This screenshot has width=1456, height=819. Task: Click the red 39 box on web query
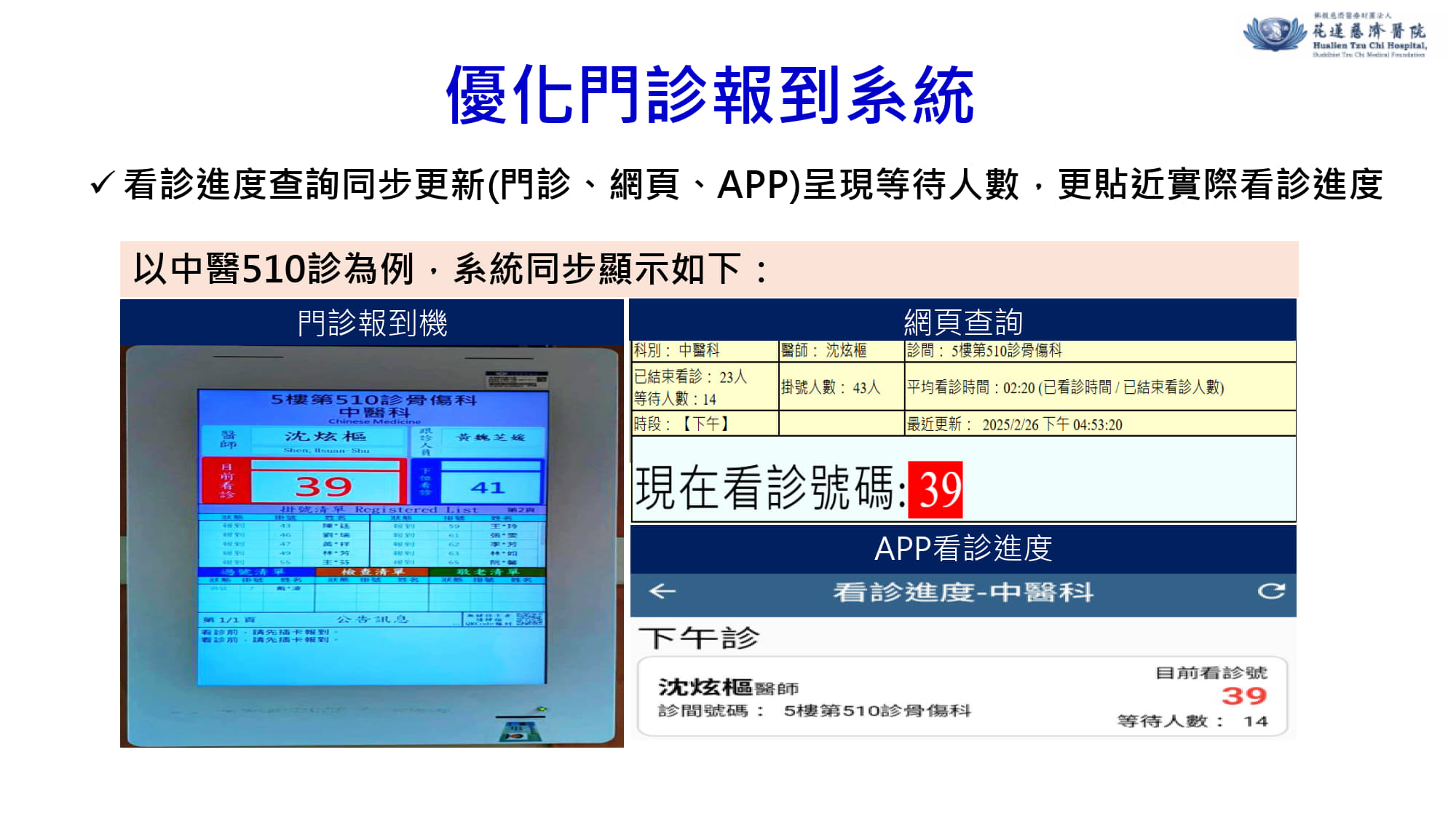coord(935,489)
